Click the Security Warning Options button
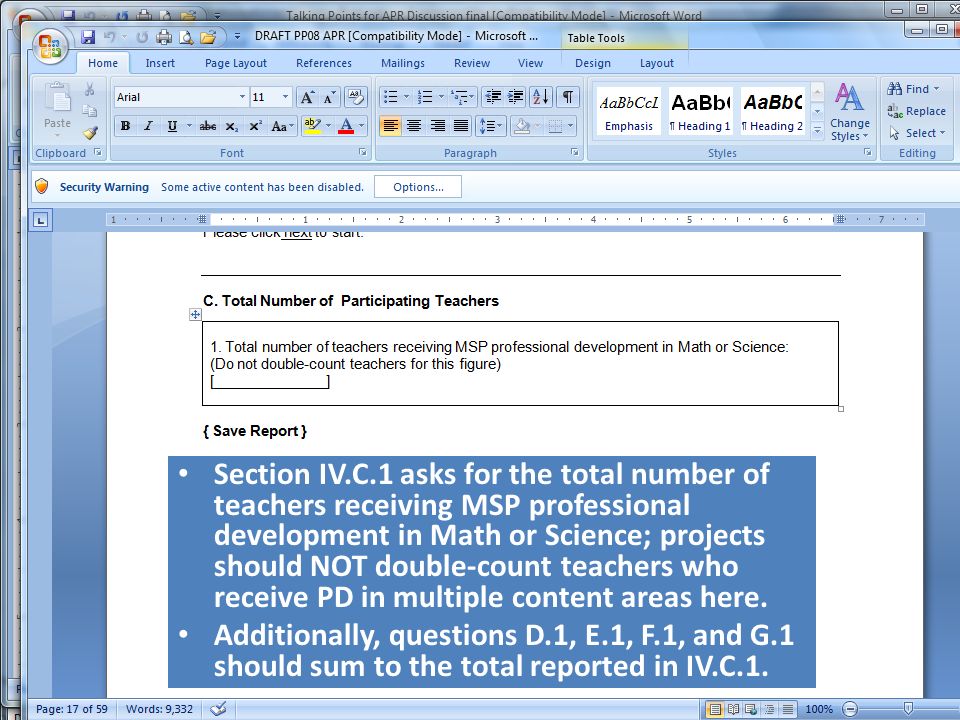Viewport: 960px width, 720px height. [x=418, y=187]
